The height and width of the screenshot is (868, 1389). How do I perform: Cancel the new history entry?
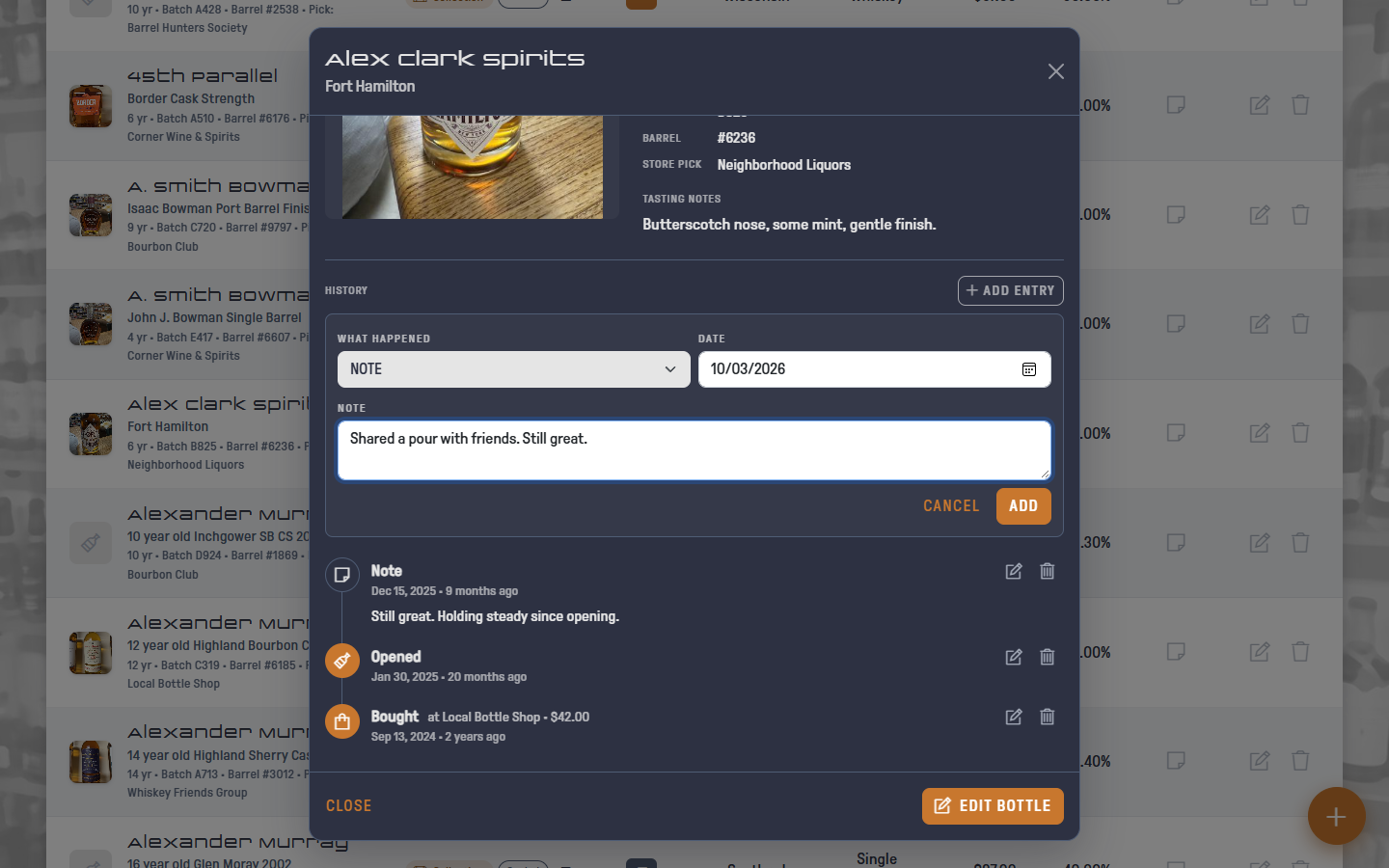pyautogui.click(x=951, y=506)
